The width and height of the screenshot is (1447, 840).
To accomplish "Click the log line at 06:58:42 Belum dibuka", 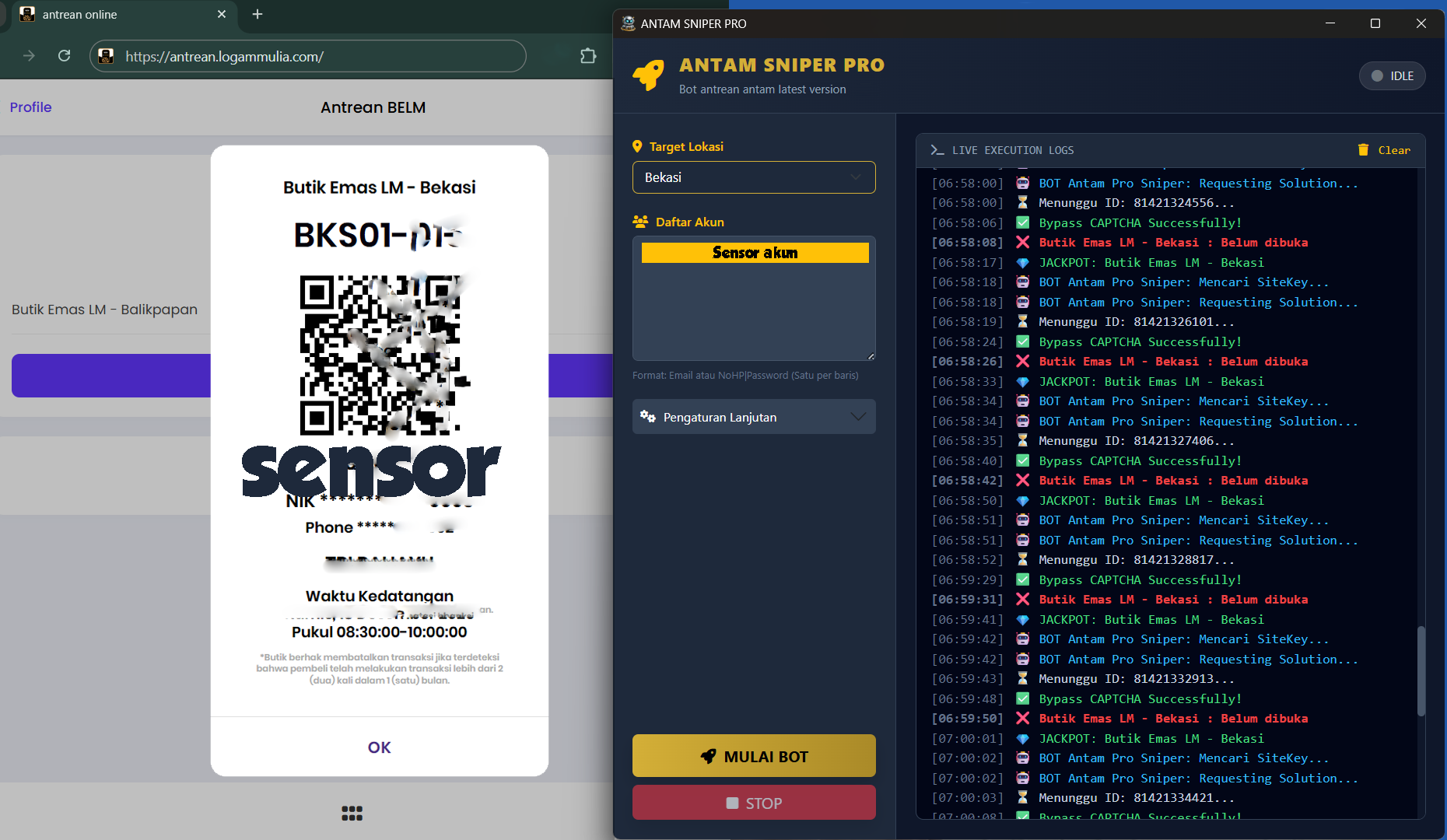I will tap(1120, 481).
